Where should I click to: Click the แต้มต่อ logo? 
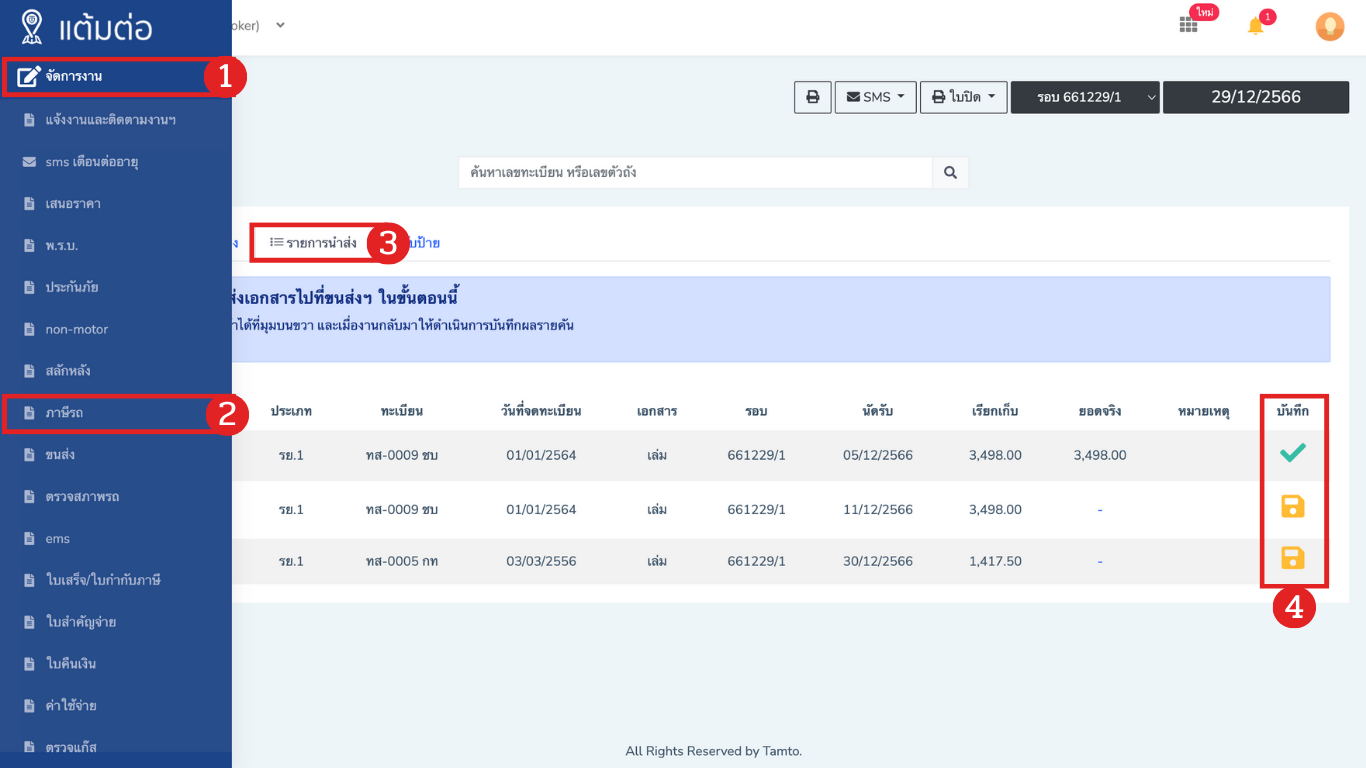click(86, 27)
